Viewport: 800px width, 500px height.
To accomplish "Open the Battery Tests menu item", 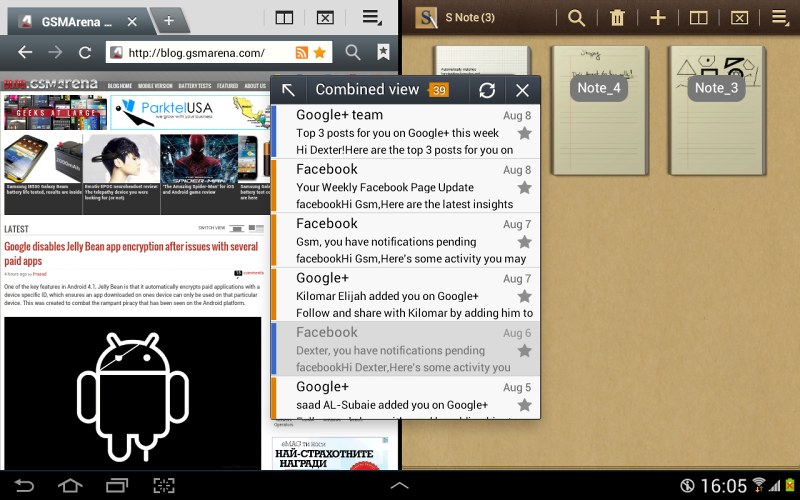I will 194,86.
